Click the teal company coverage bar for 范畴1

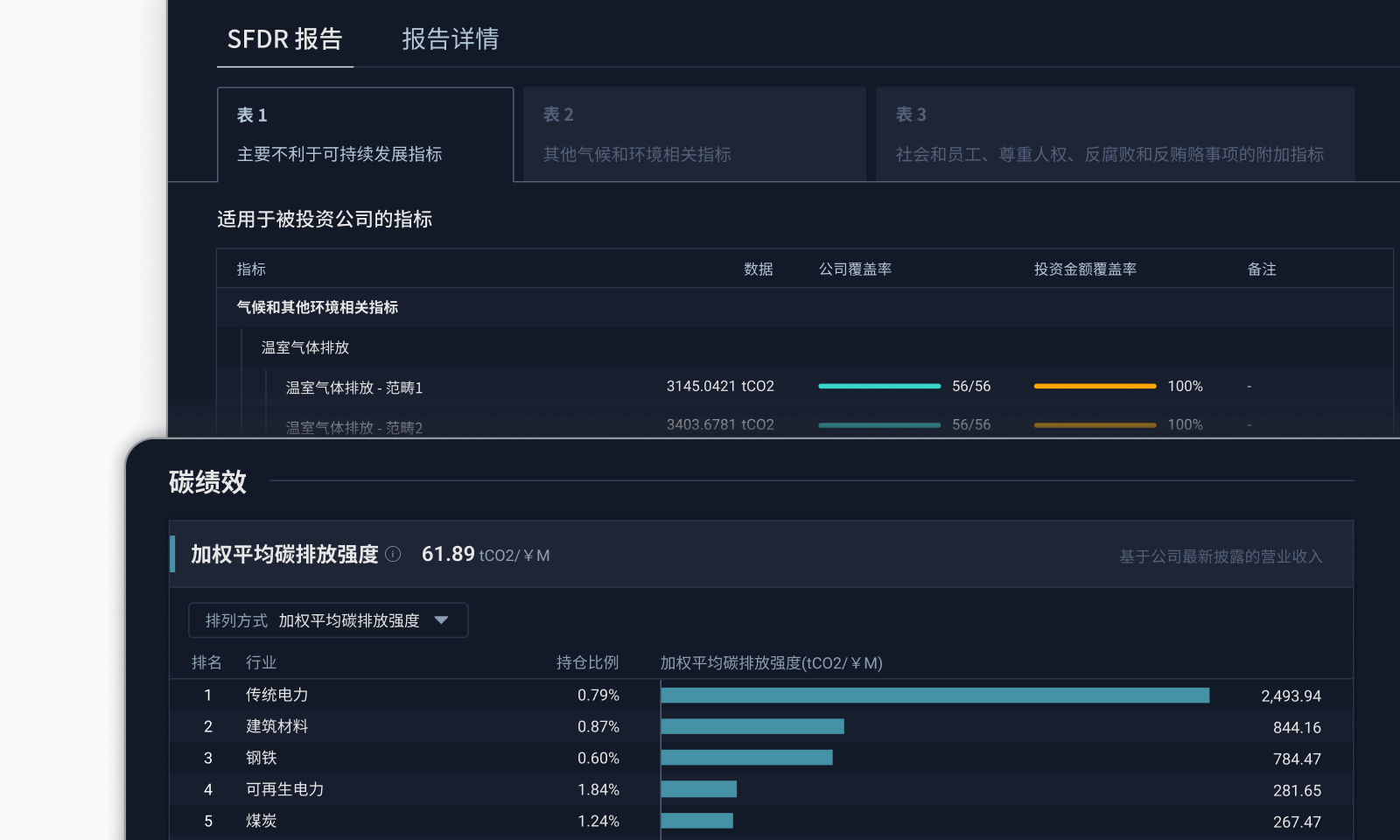click(x=879, y=386)
